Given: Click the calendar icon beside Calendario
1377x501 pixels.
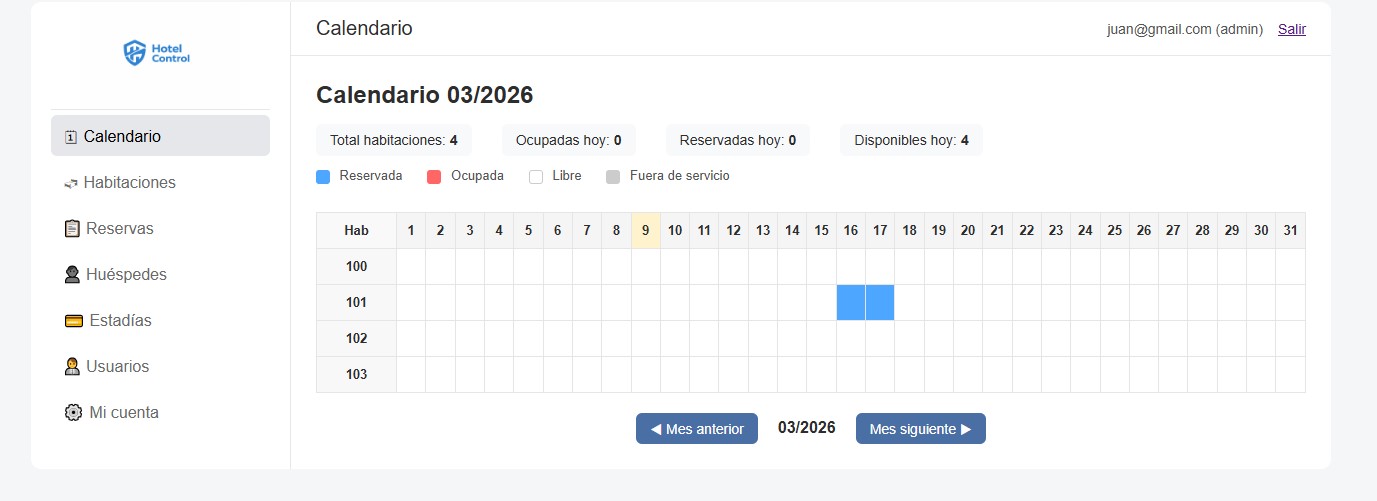Looking at the screenshot, I should (71, 137).
